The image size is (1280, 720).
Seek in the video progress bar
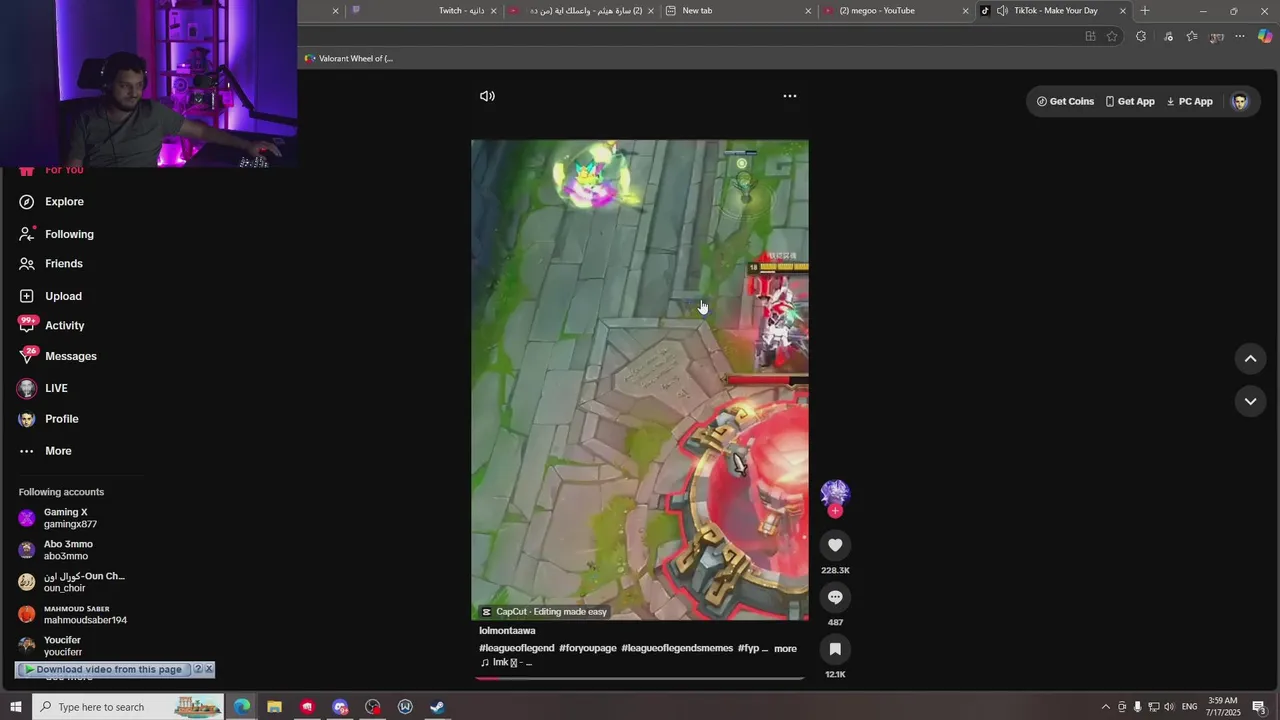[640, 678]
